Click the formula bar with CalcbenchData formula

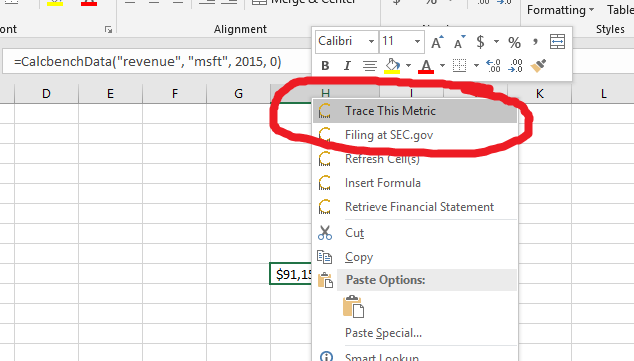(x=157, y=61)
